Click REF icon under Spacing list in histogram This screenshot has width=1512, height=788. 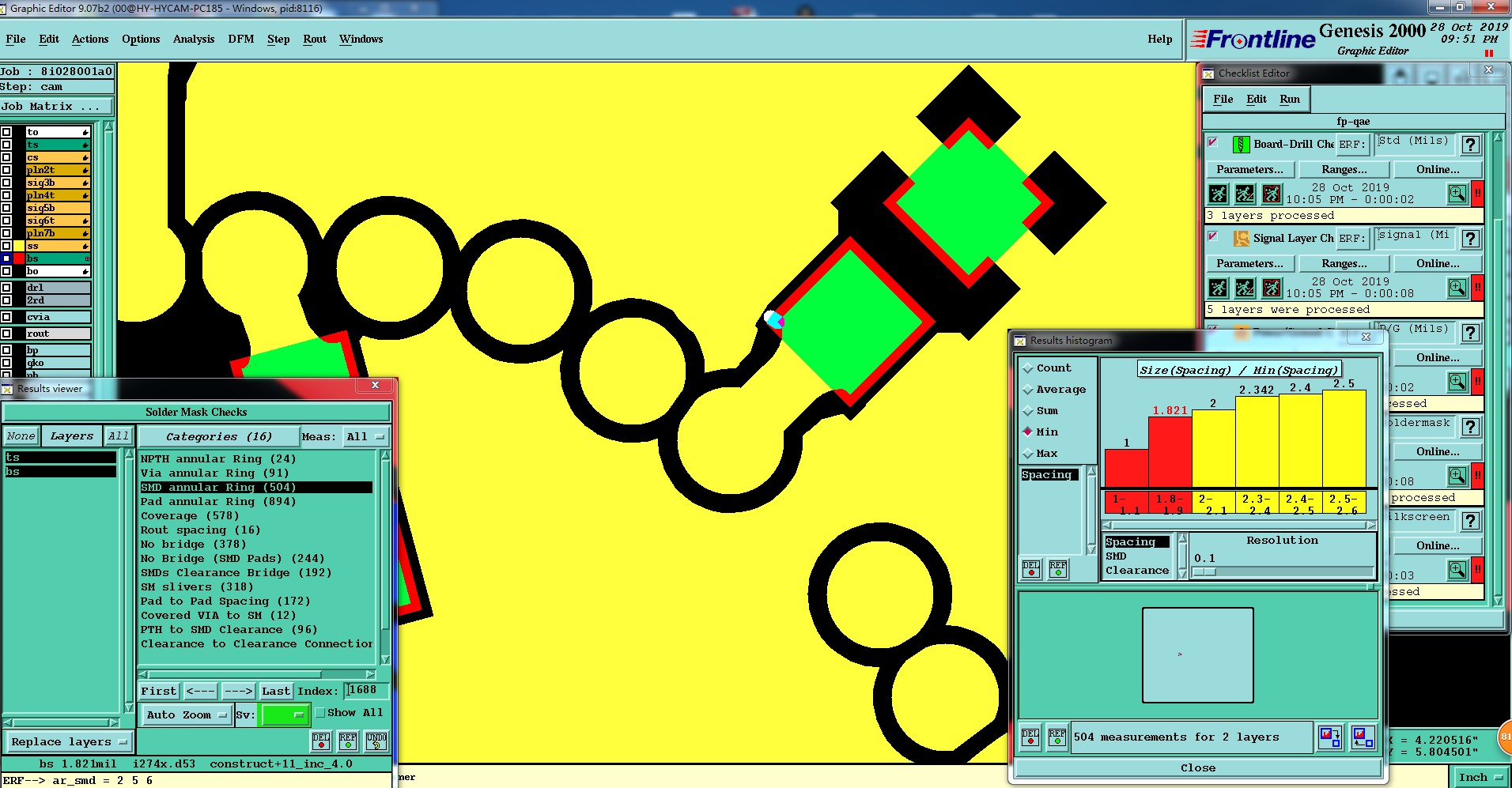[x=1058, y=569]
